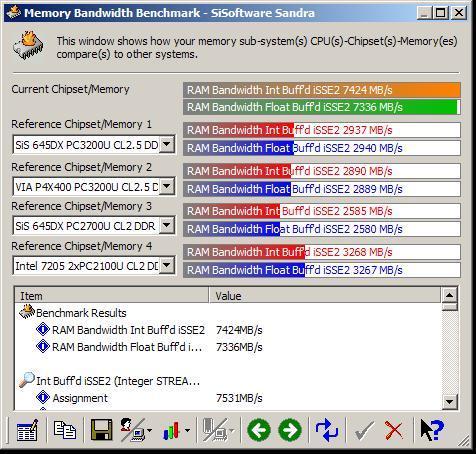Click the Int Buff'd 3268 MB/s bar

tap(322, 252)
